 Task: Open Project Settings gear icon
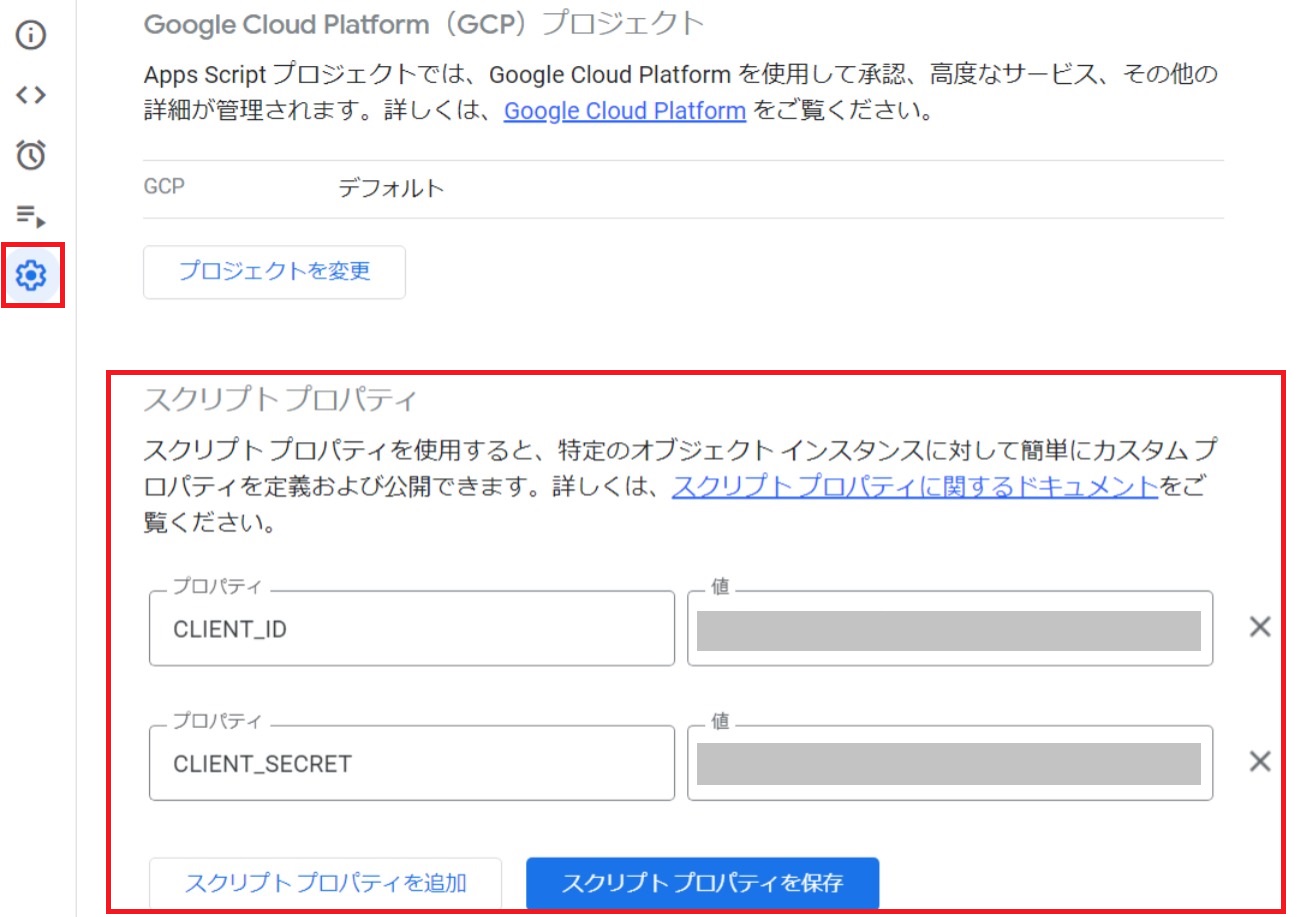coord(32,273)
